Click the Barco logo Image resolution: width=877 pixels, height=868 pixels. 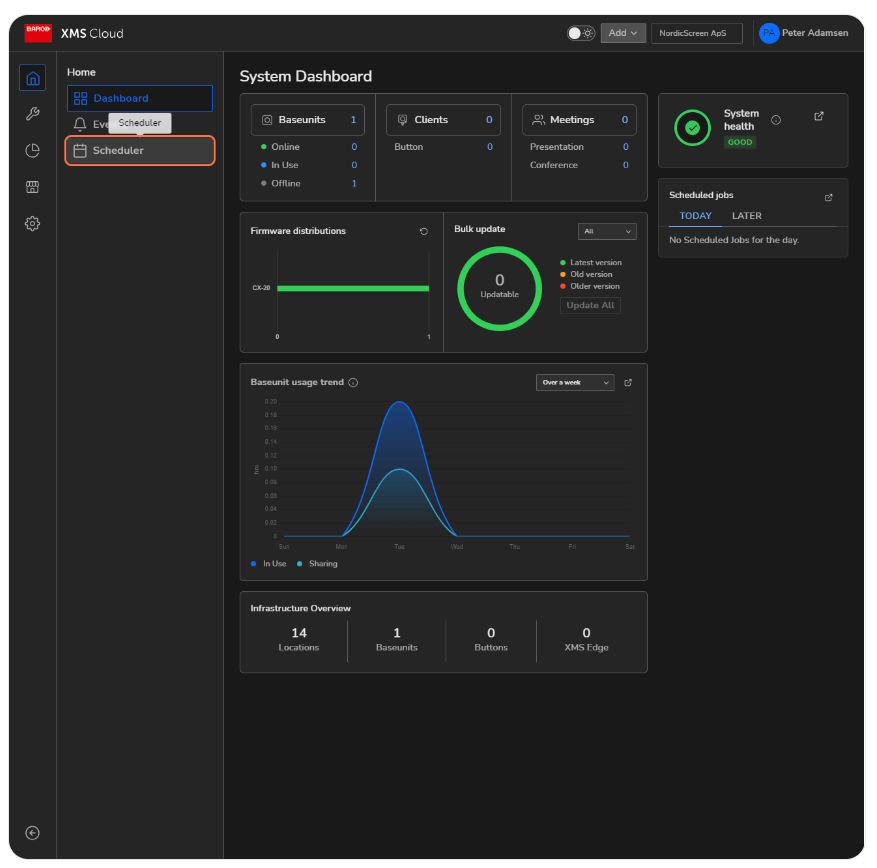click(x=38, y=33)
